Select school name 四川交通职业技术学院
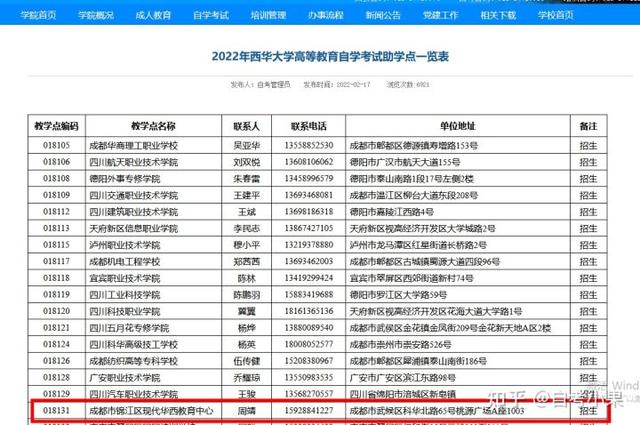 (133, 196)
